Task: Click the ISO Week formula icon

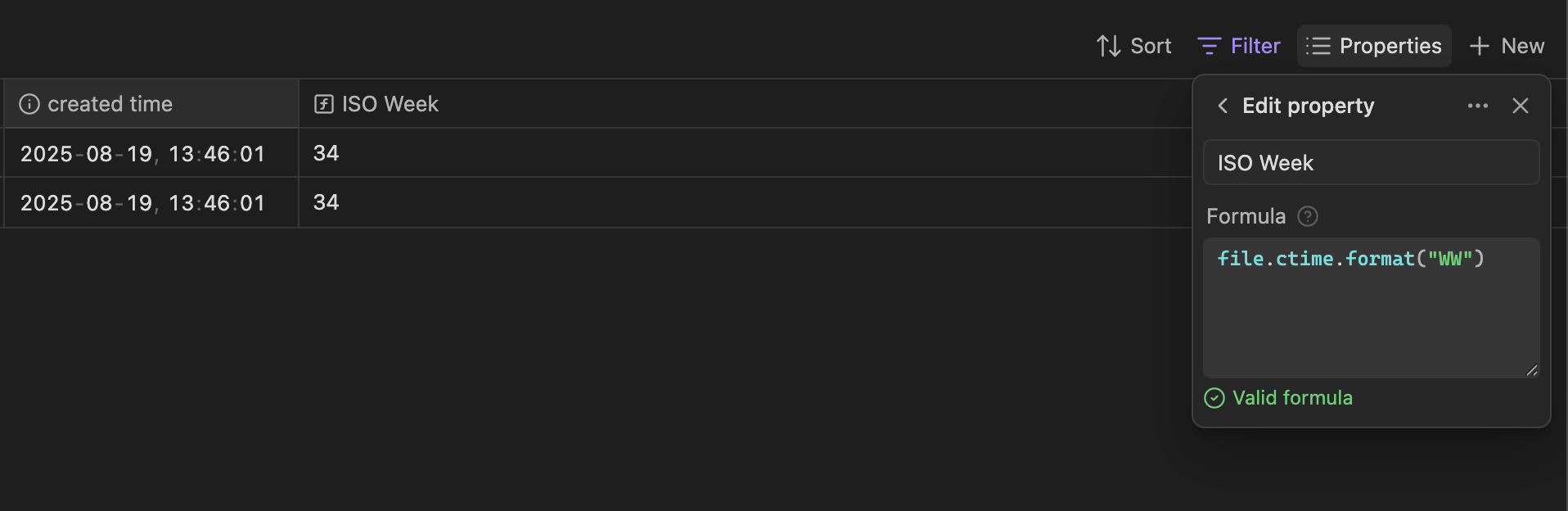Action: [324, 104]
